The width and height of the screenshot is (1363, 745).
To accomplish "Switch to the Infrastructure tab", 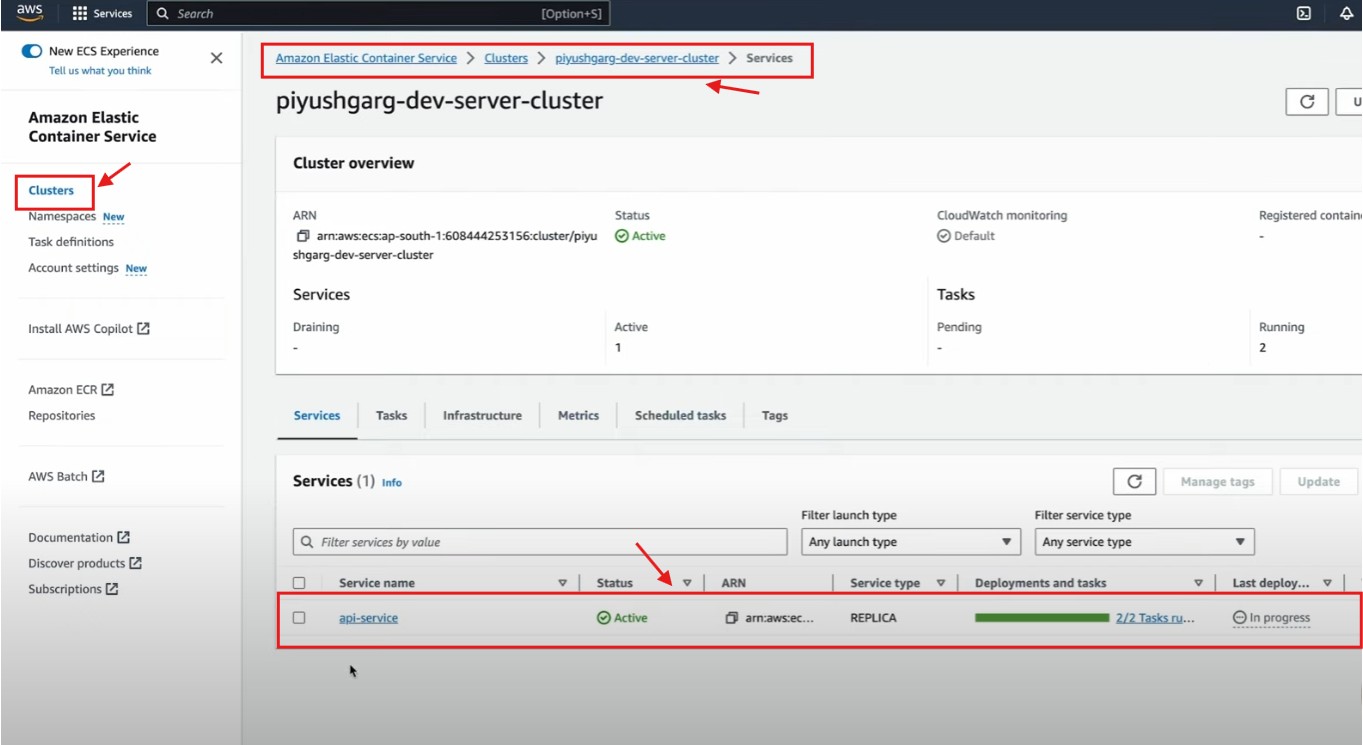I will [482, 415].
